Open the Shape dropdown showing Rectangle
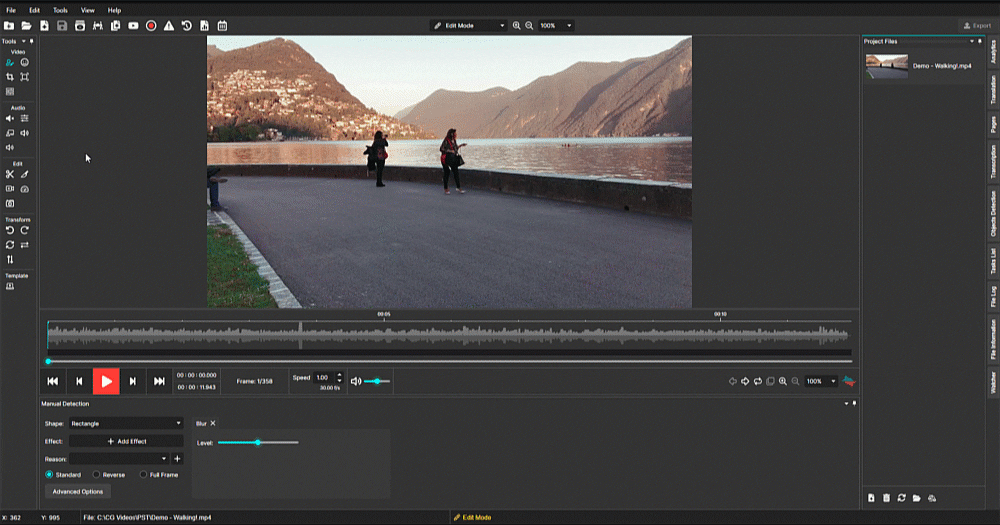This screenshot has width=1000, height=525. 125,423
